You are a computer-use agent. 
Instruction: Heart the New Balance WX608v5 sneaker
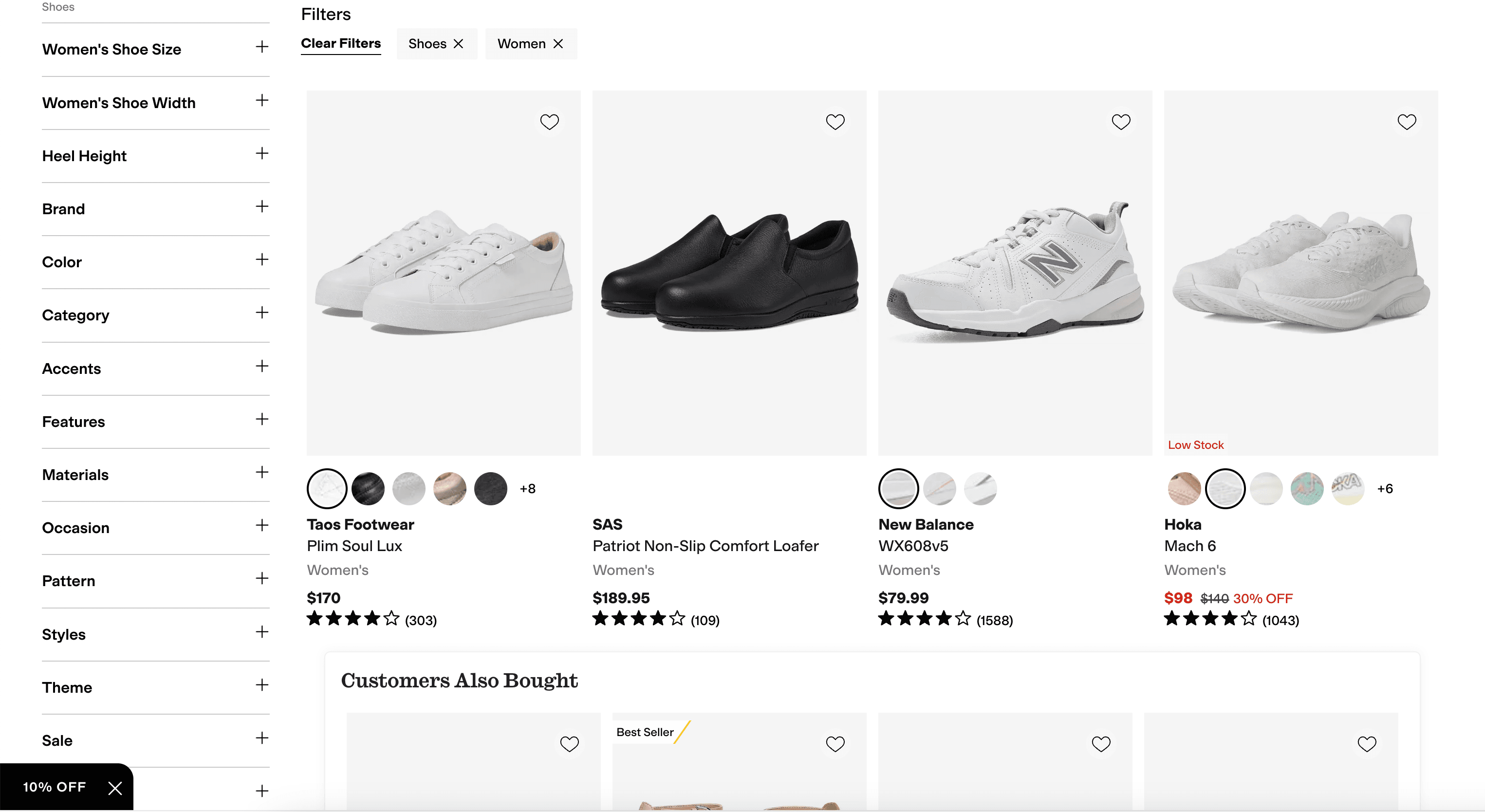[x=1121, y=122]
